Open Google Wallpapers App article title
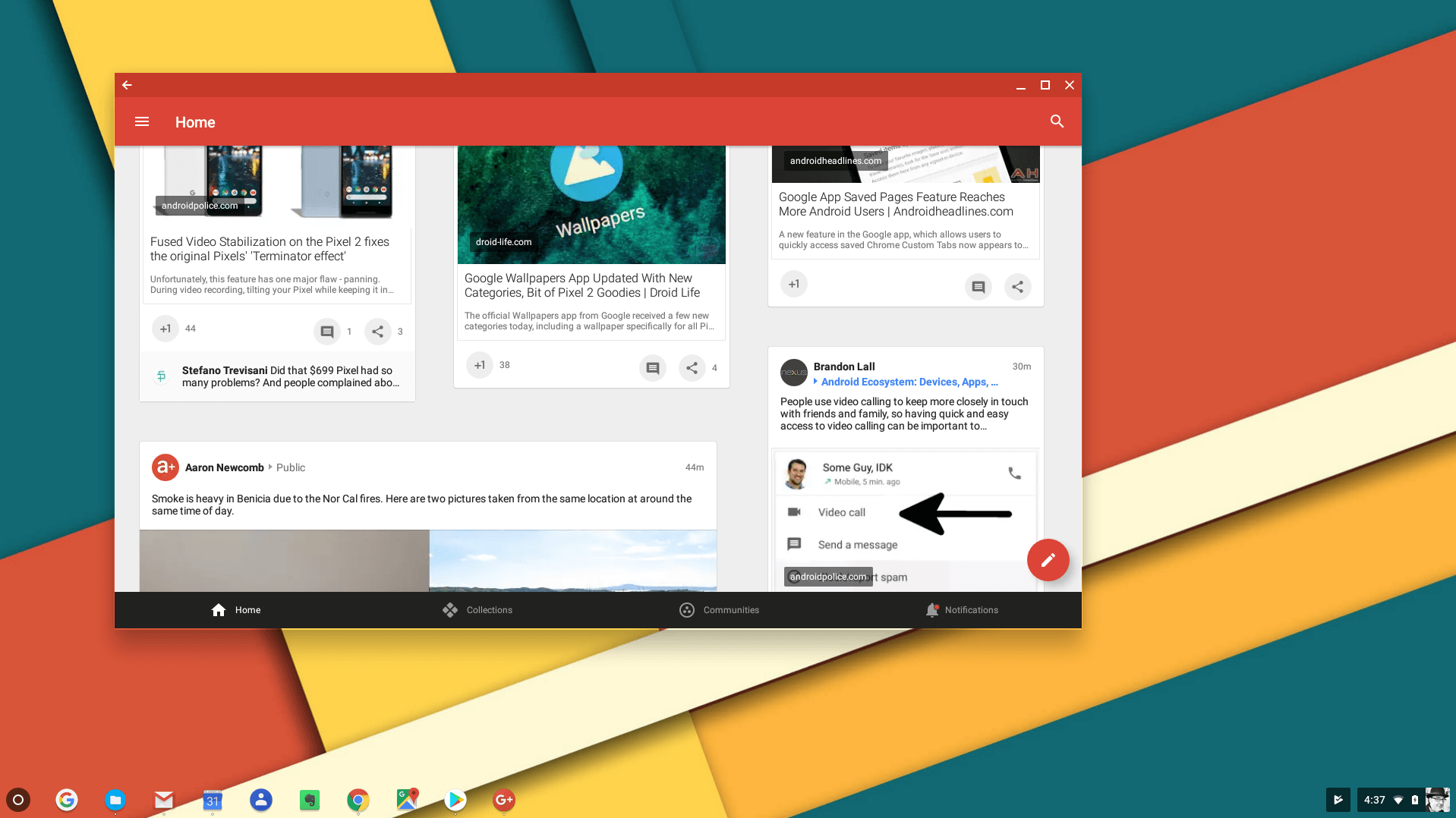The width and height of the screenshot is (1456, 818). 582,285
